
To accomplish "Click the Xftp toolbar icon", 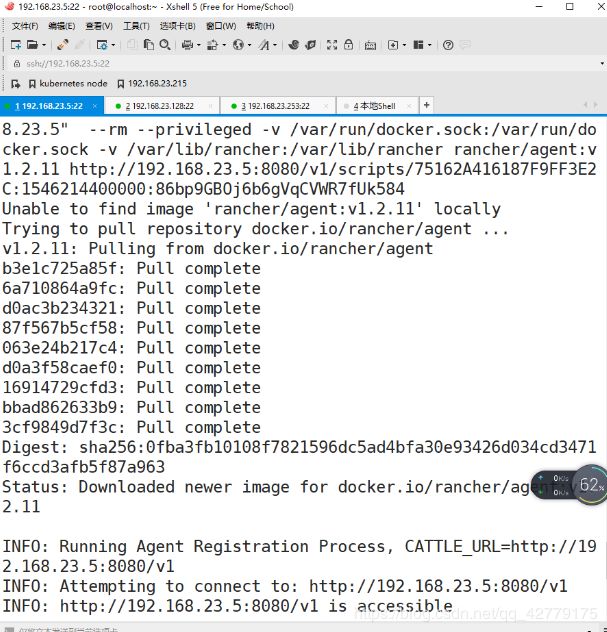I will click(x=294, y=45).
